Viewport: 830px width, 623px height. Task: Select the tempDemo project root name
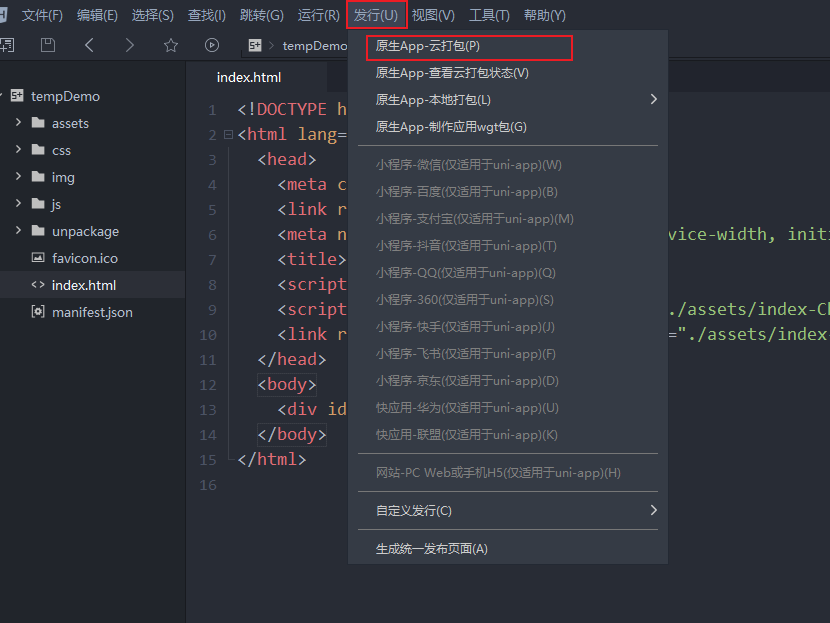[65, 96]
